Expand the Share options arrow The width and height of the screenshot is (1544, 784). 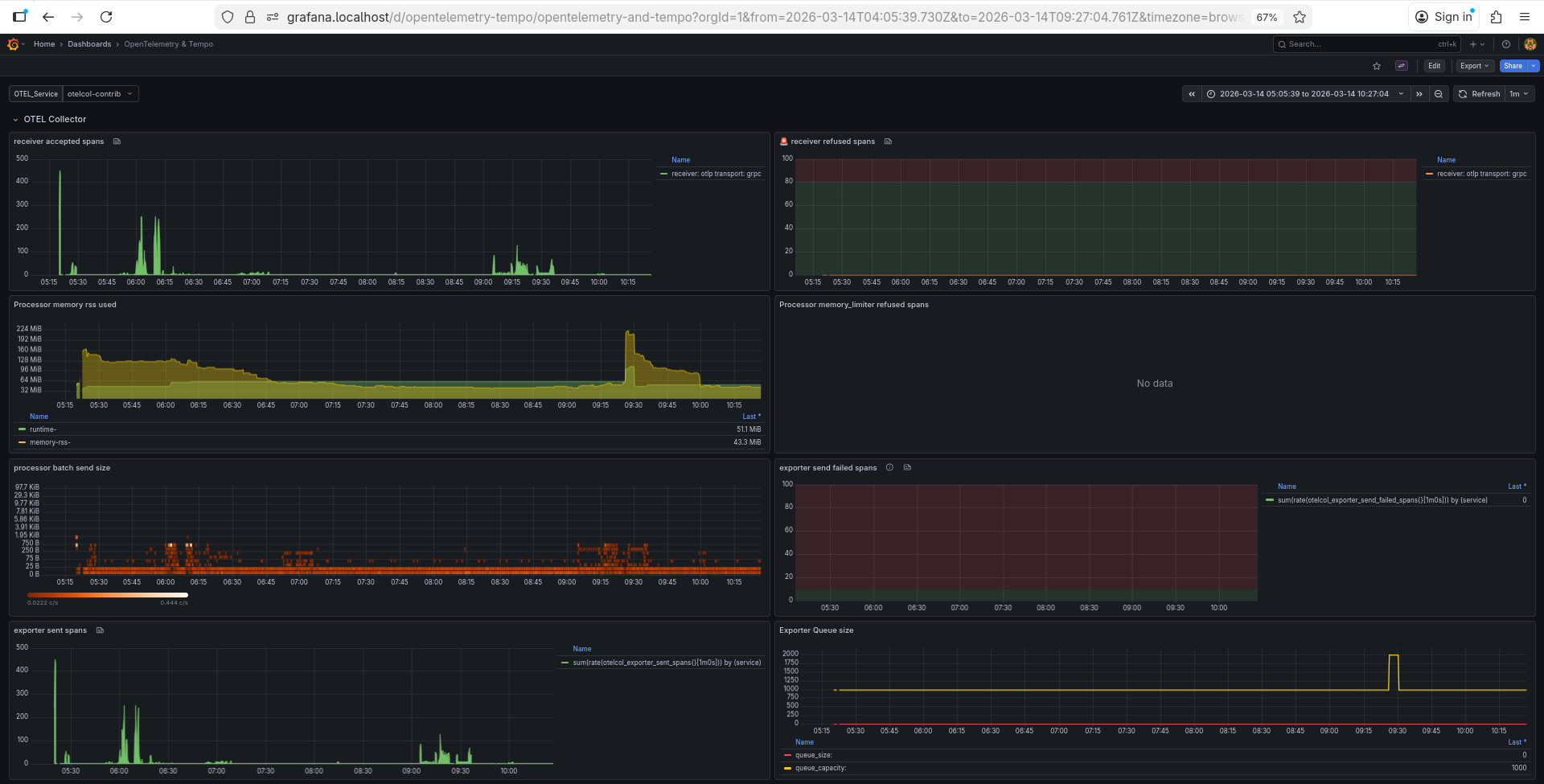tap(1534, 66)
